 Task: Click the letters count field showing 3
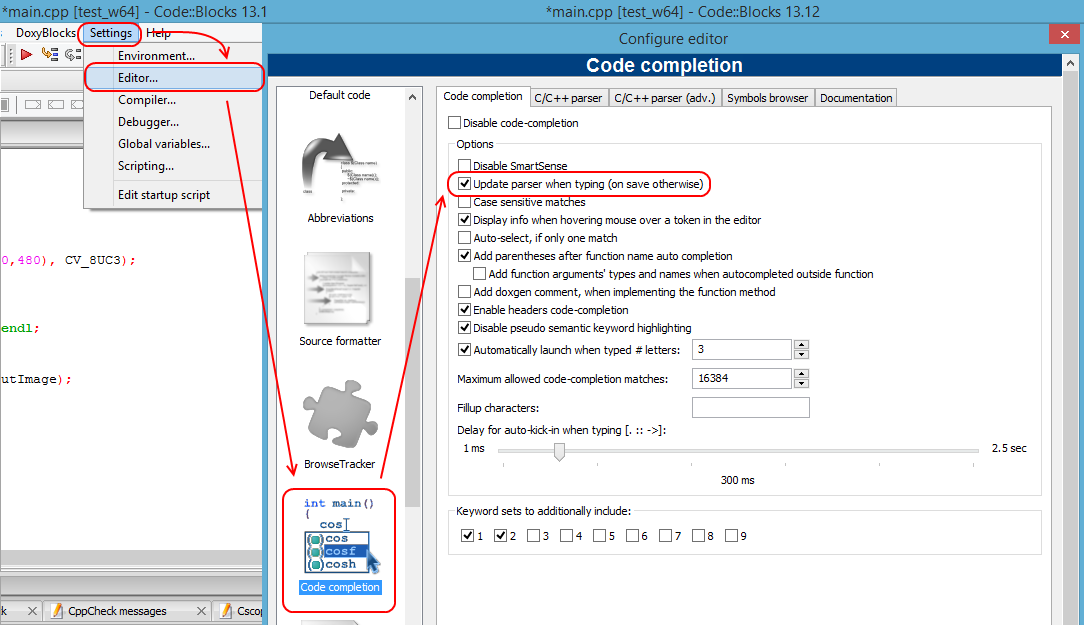pyautogui.click(x=742, y=349)
